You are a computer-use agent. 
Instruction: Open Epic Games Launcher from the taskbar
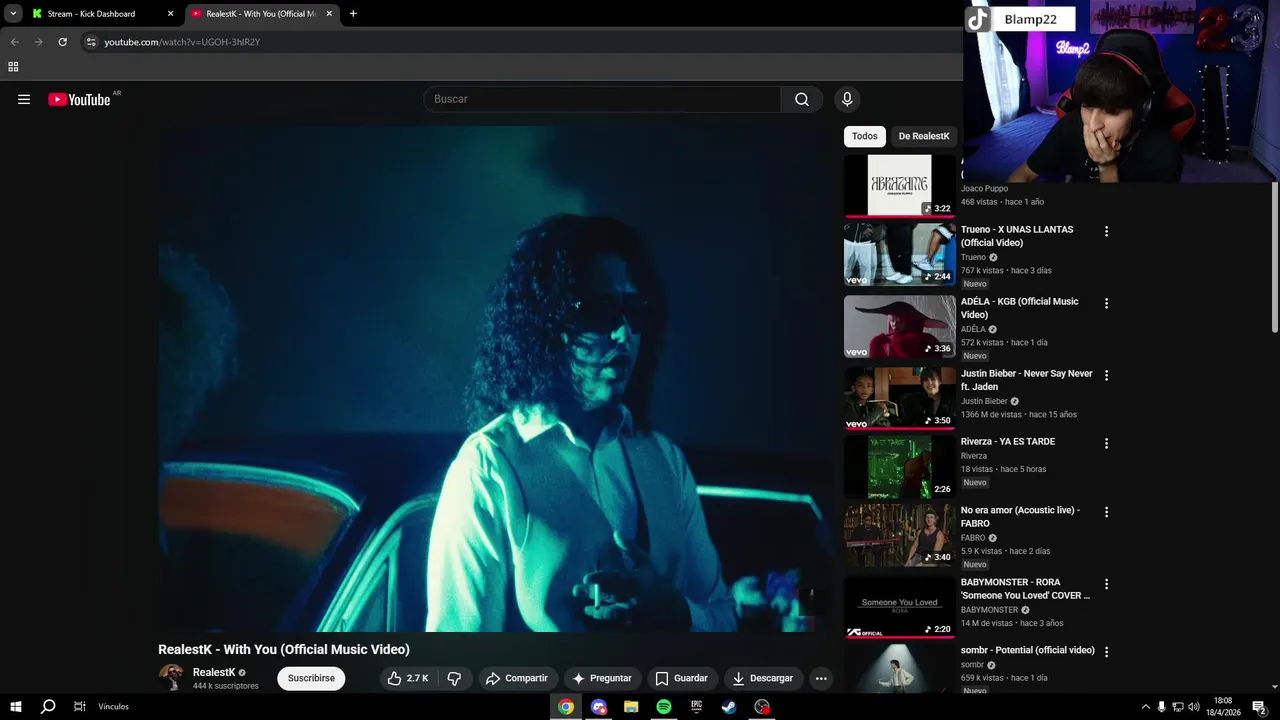click(696, 707)
